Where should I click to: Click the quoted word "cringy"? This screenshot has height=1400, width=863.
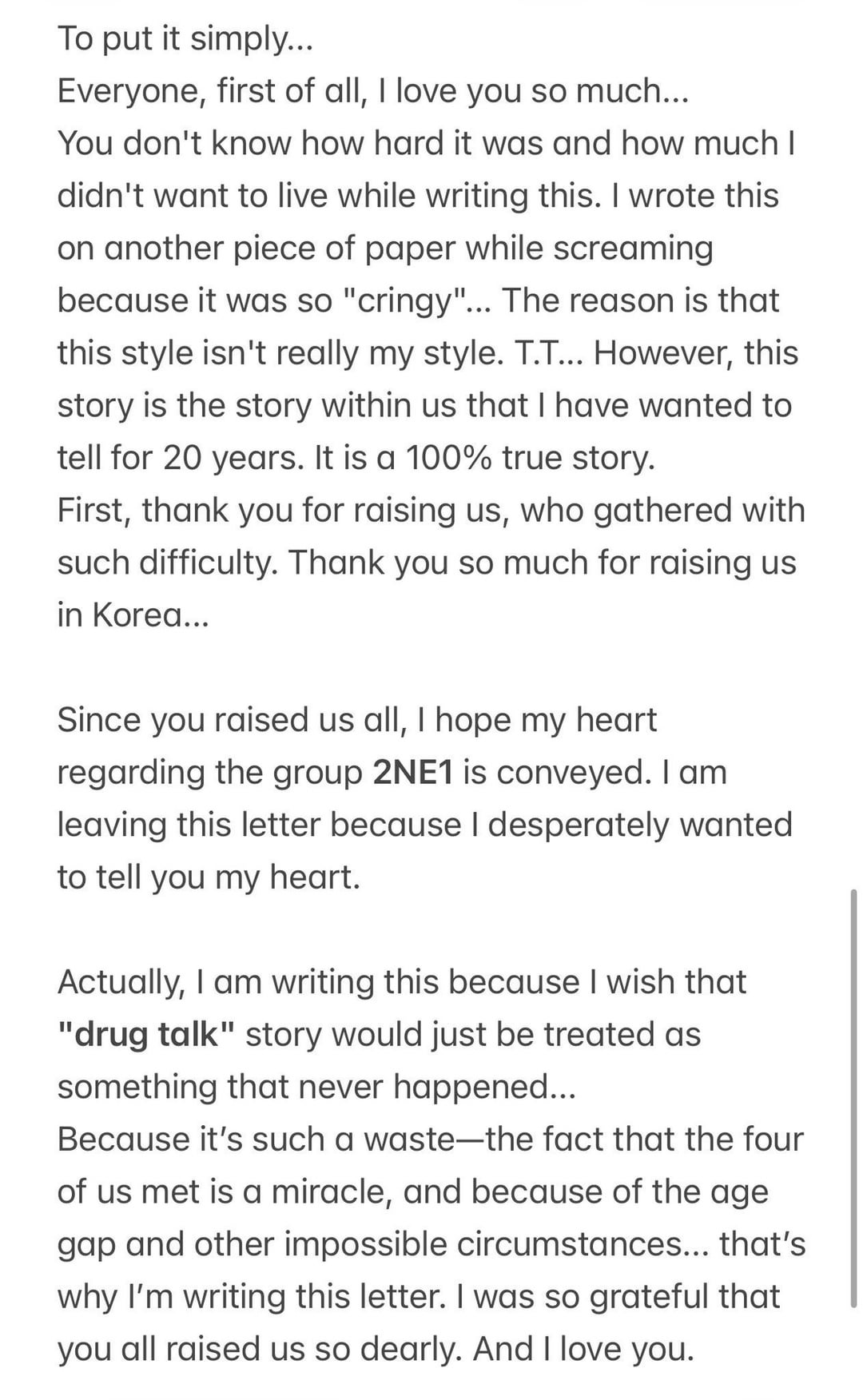(404, 301)
